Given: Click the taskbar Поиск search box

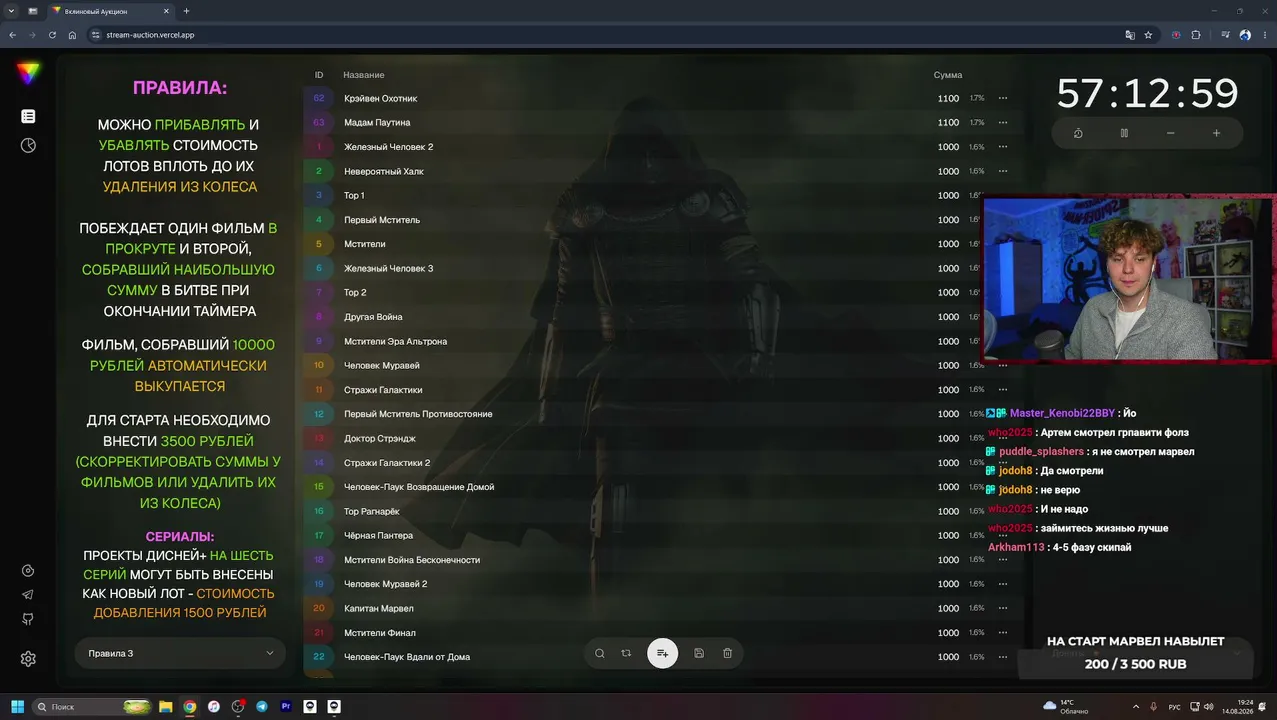Looking at the screenshot, I should point(90,706).
